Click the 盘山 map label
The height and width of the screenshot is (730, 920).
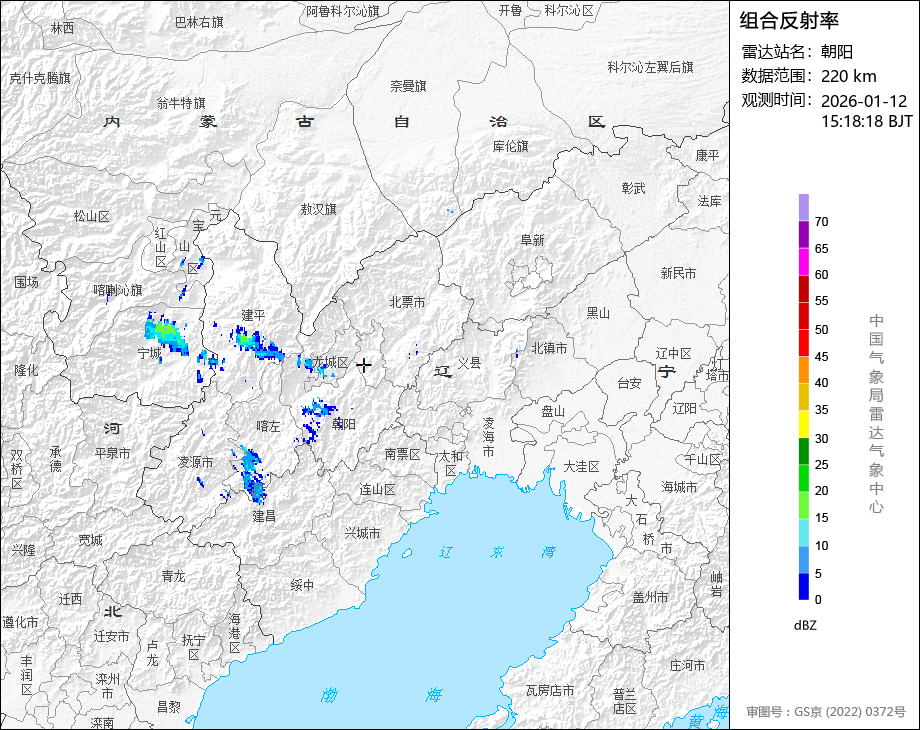pyautogui.click(x=553, y=411)
